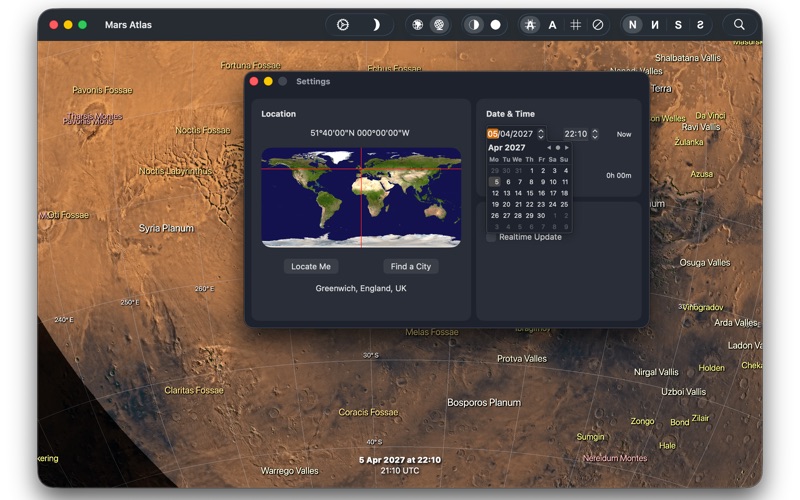This screenshot has width=800, height=500.
Task: Click the Uzboi Vallis map label
Action: coord(684,392)
